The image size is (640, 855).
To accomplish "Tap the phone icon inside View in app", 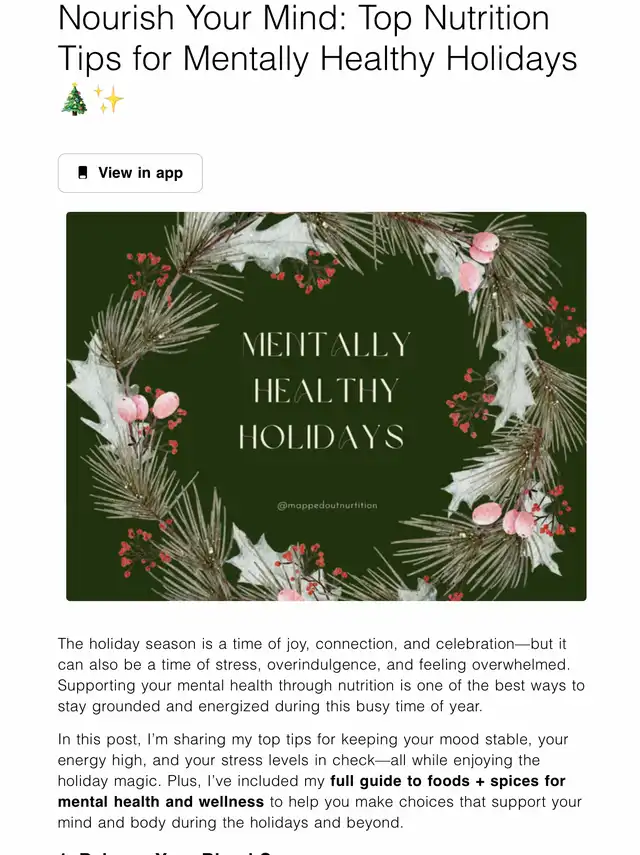I will coord(83,173).
